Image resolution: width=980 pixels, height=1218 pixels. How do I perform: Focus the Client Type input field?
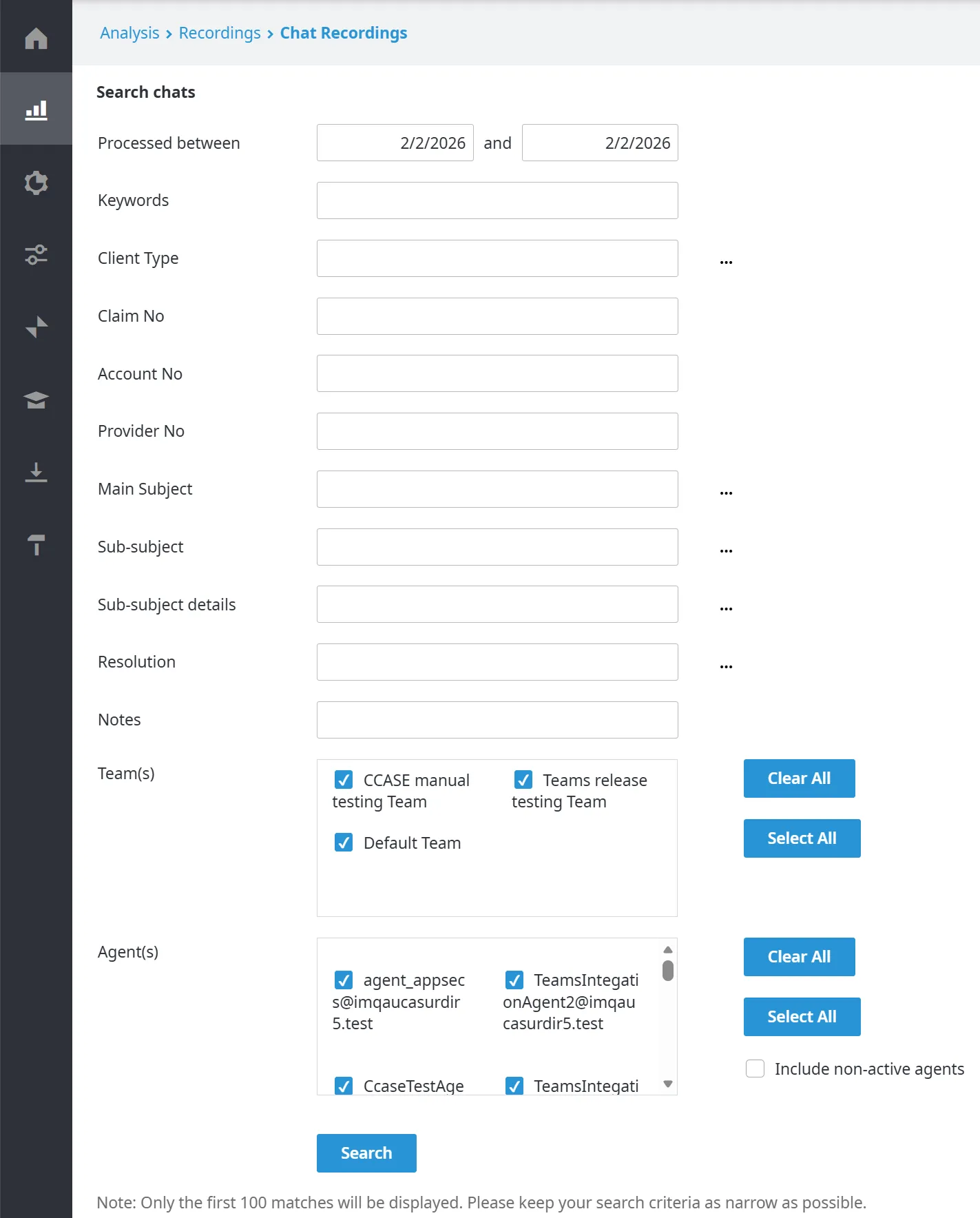click(497, 258)
